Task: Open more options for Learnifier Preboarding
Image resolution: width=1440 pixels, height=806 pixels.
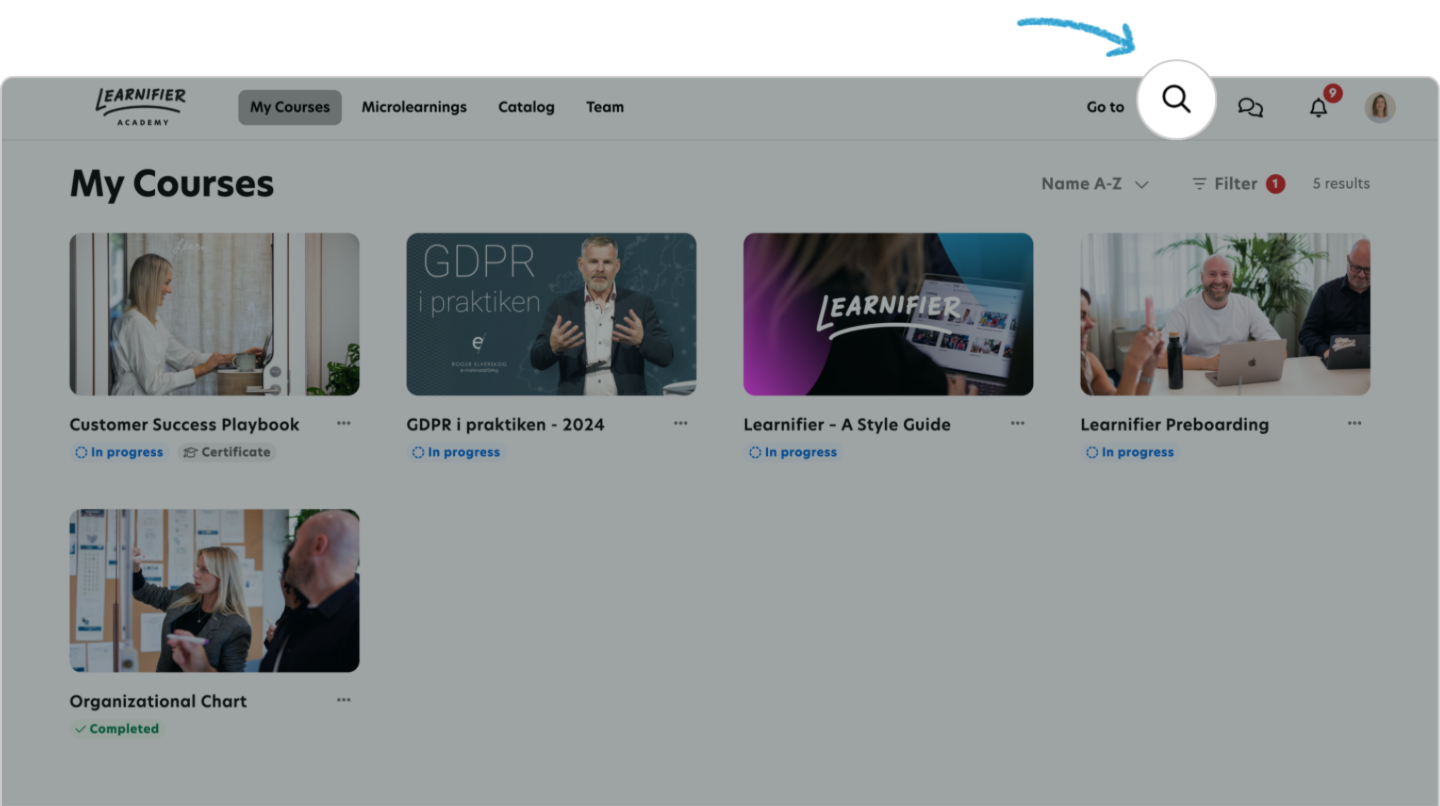Action: point(1355,423)
